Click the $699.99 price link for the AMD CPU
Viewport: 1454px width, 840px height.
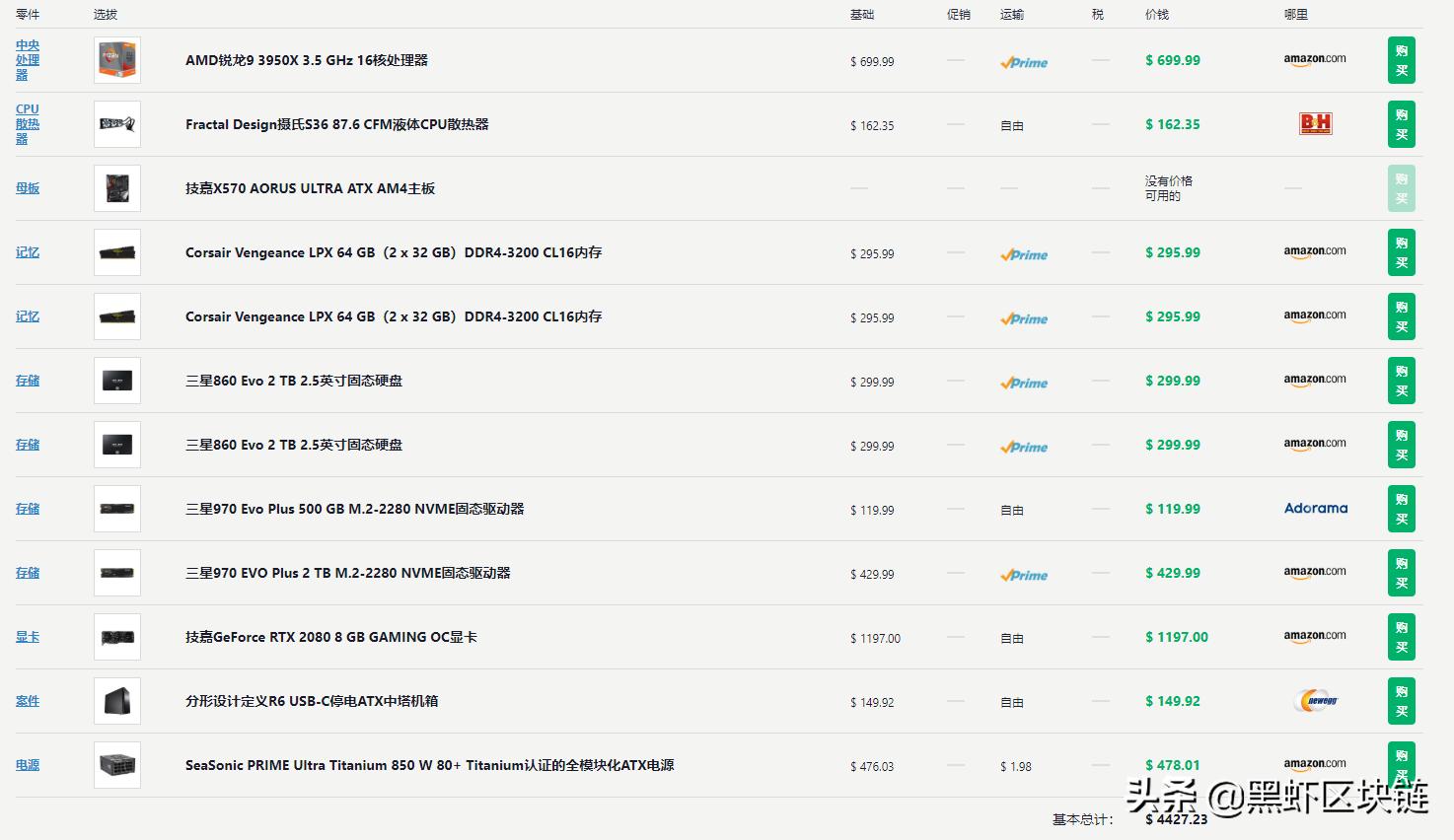click(x=1172, y=60)
